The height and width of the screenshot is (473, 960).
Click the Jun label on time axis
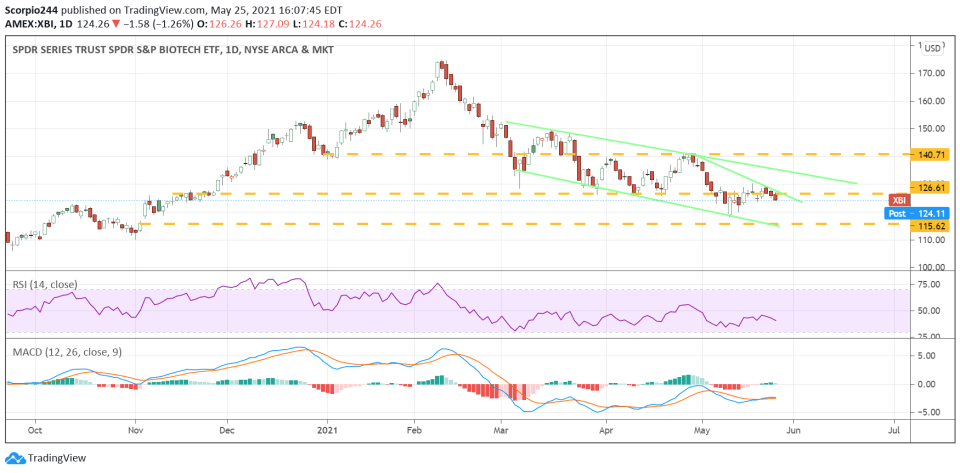click(x=793, y=429)
